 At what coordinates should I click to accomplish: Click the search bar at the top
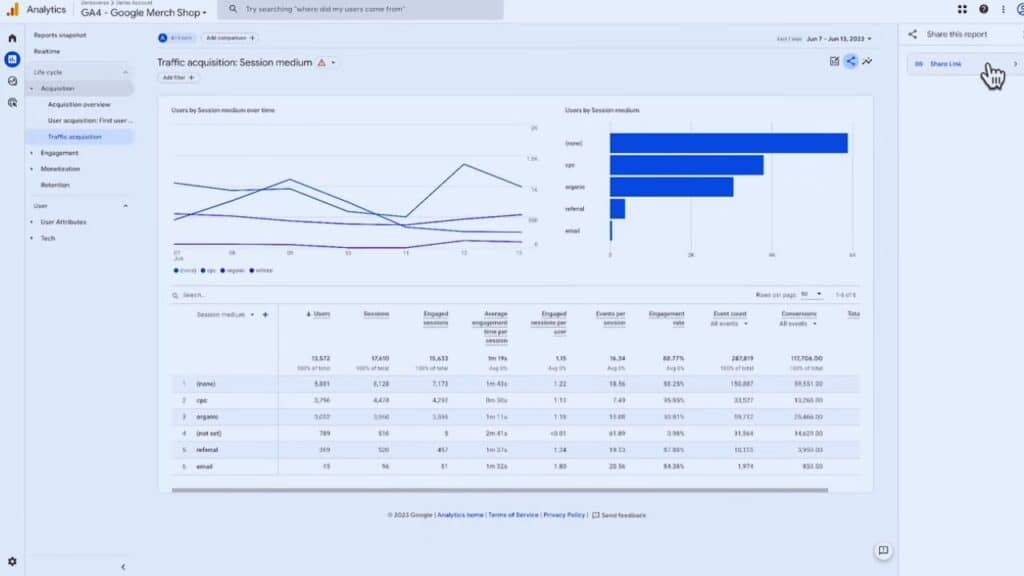pos(360,9)
